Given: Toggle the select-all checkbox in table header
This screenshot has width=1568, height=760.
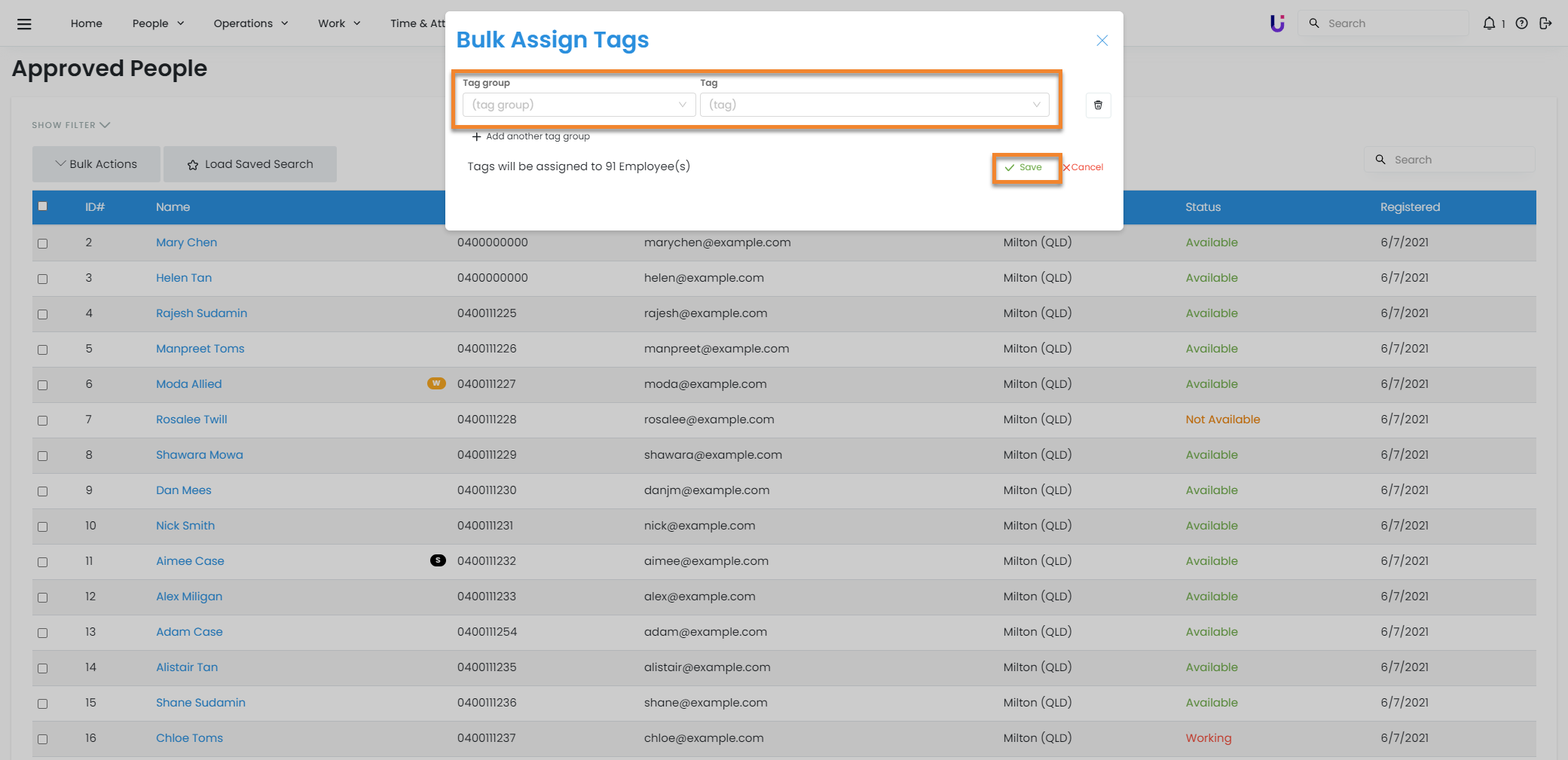Looking at the screenshot, I should pyautogui.click(x=43, y=206).
